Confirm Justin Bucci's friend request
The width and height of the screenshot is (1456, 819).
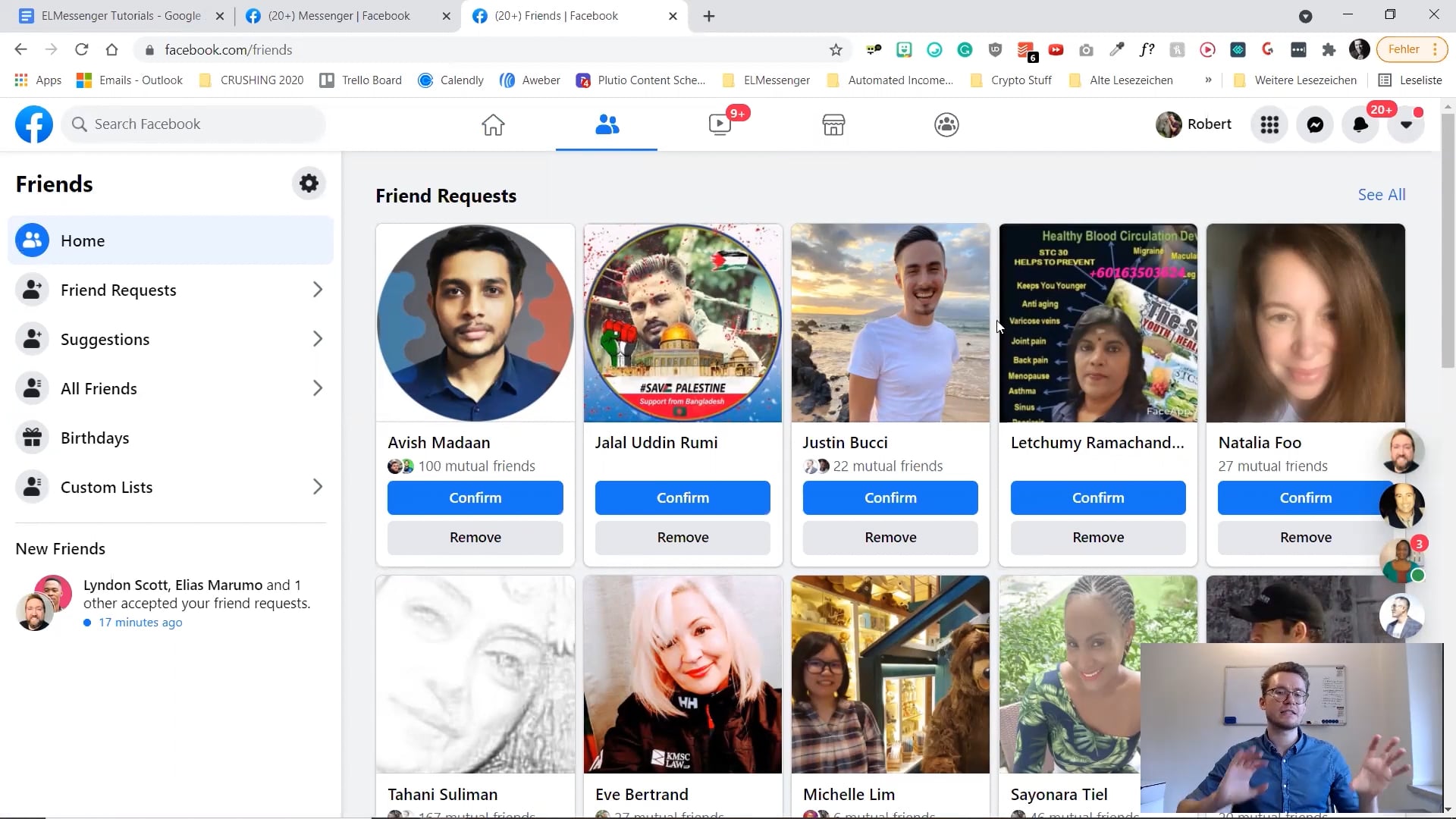(x=890, y=497)
